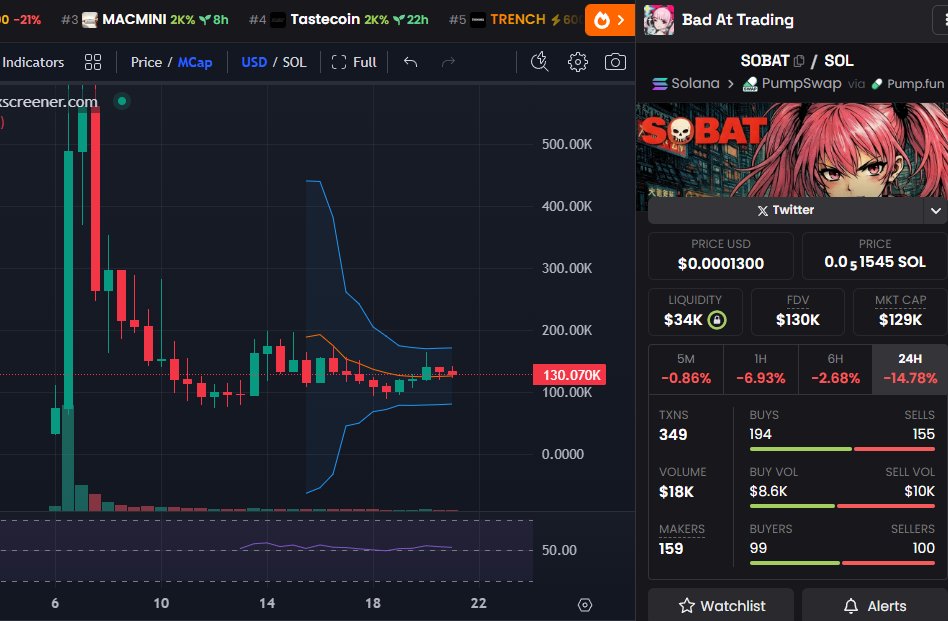
Task: Click the SOBAT / SOL pair title
Action: tap(797, 60)
